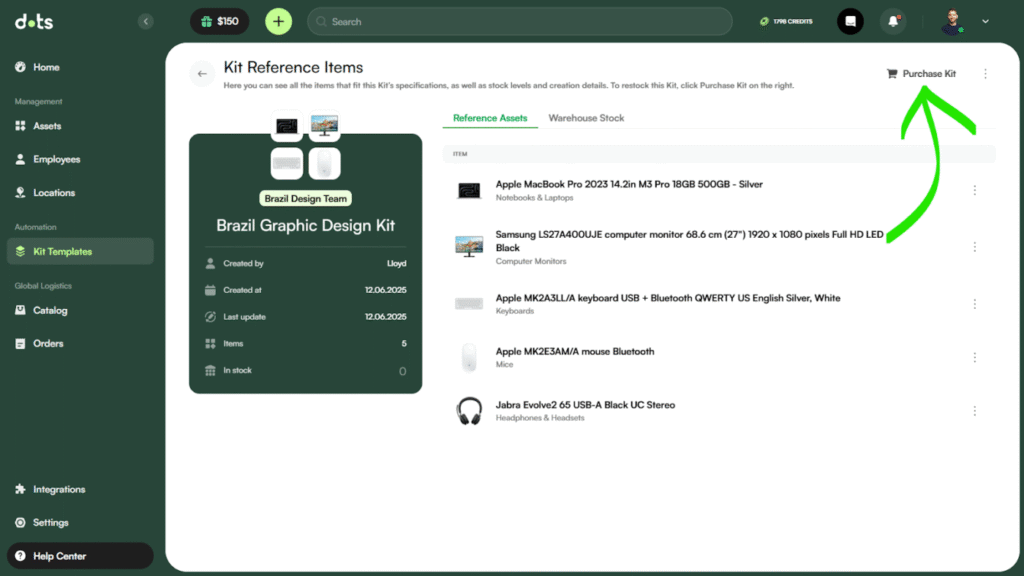Click the Jabra Evolve2 headset thumbnail
This screenshot has height=576, width=1024.
468,410
